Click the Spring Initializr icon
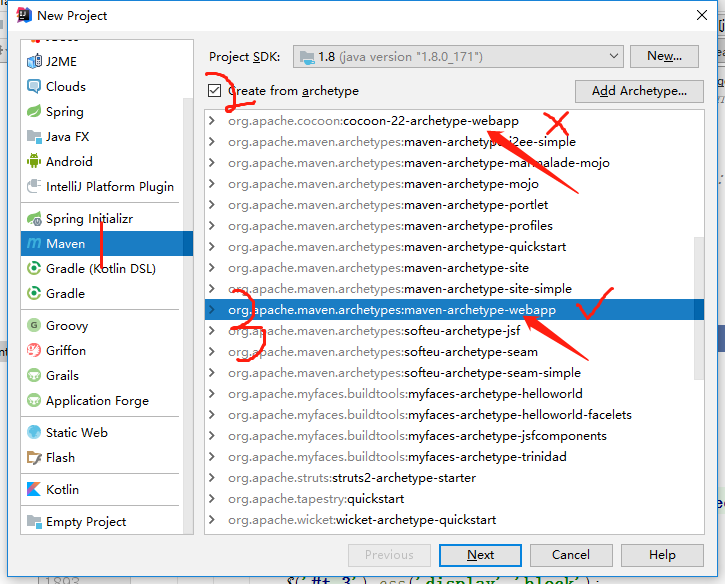 (x=34, y=218)
